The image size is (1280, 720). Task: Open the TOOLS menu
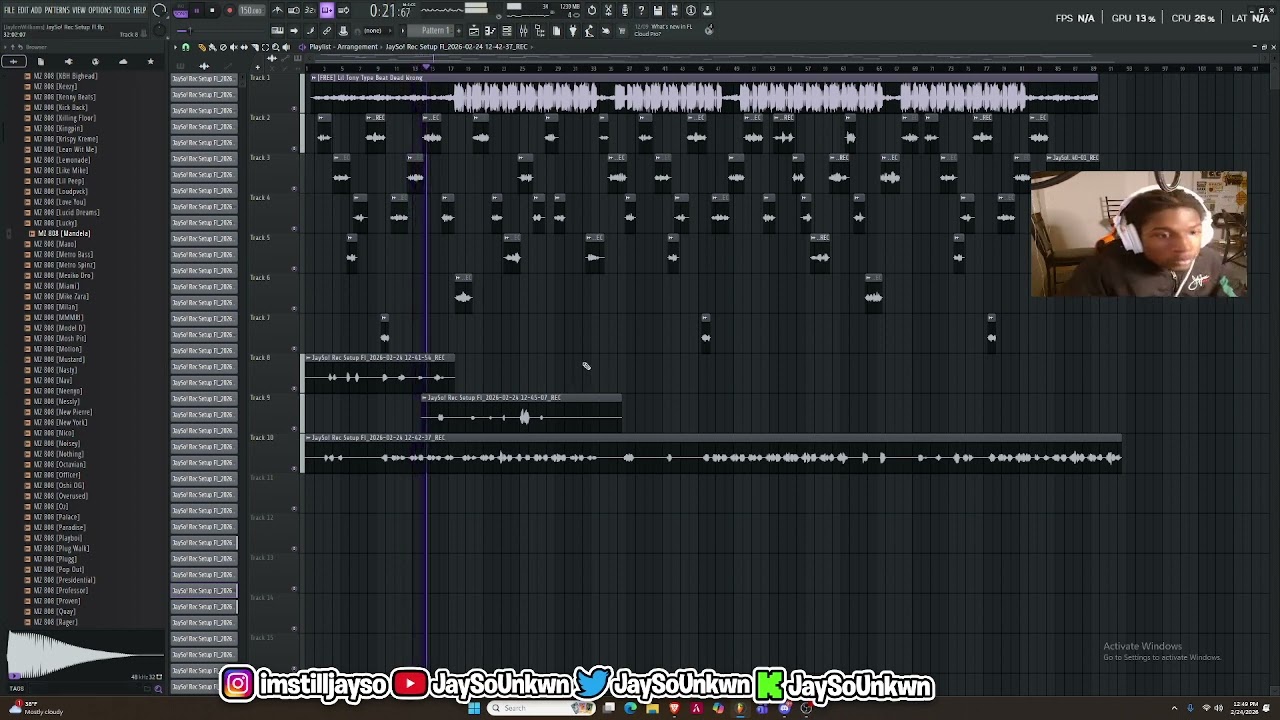[x=122, y=10]
